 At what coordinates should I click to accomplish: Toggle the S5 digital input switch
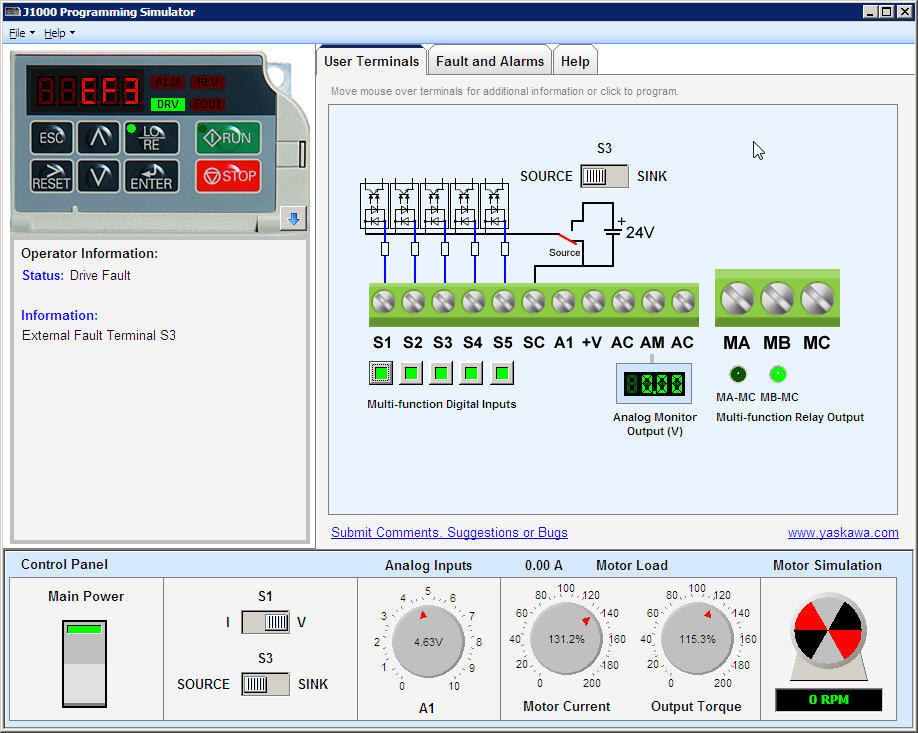502,373
